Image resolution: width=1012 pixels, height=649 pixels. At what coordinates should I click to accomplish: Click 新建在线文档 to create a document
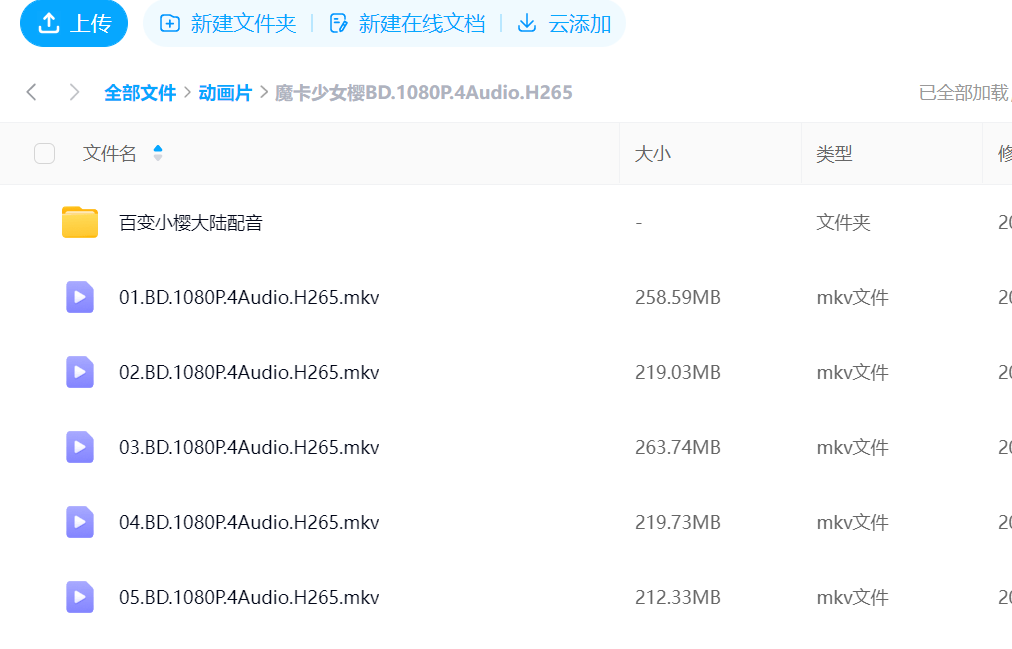tap(413, 24)
